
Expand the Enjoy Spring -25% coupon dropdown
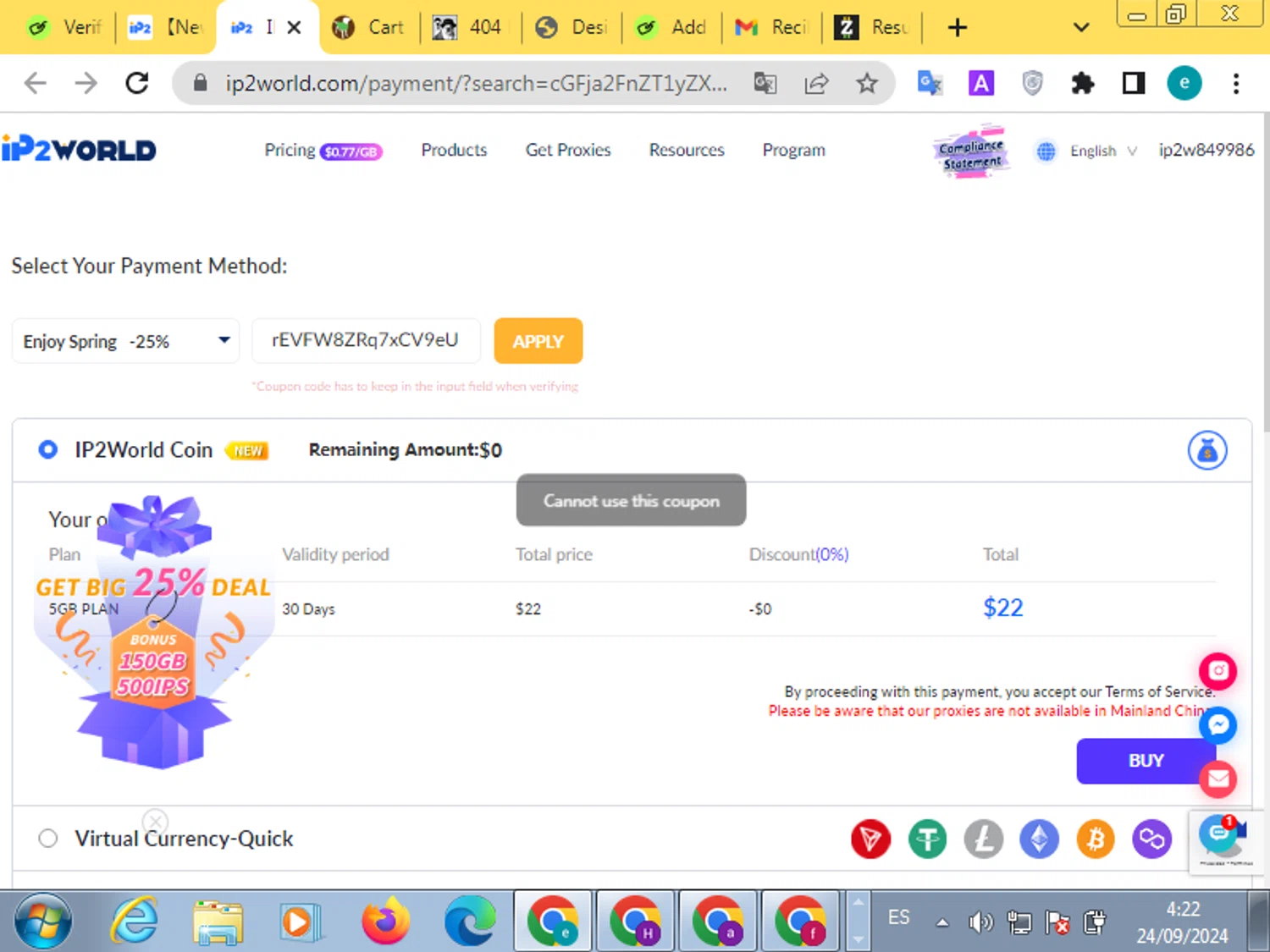pyautogui.click(x=126, y=341)
